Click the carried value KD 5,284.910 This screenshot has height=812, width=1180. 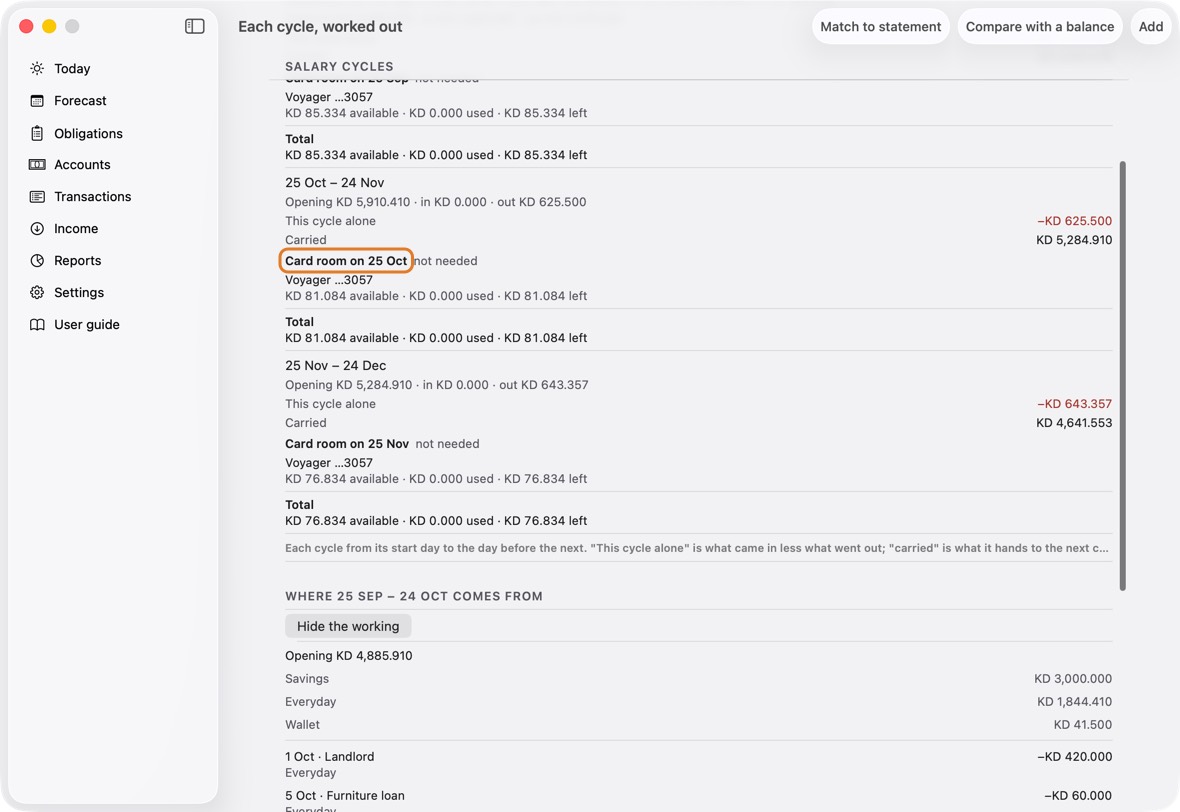[x=1074, y=240]
